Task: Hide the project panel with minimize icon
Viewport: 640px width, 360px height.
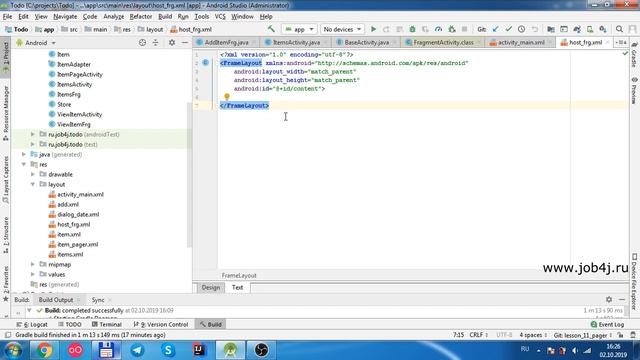Action: pyautogui.click(x=185, y=42)
